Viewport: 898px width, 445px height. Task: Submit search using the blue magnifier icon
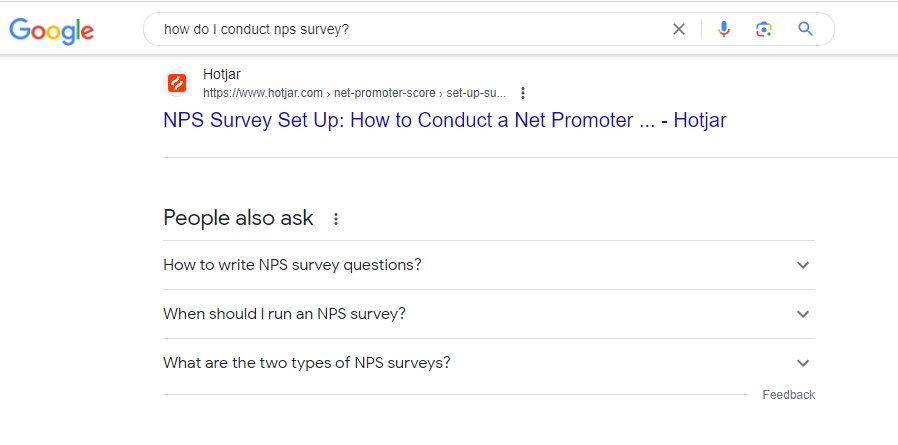[x=806, y=29]
